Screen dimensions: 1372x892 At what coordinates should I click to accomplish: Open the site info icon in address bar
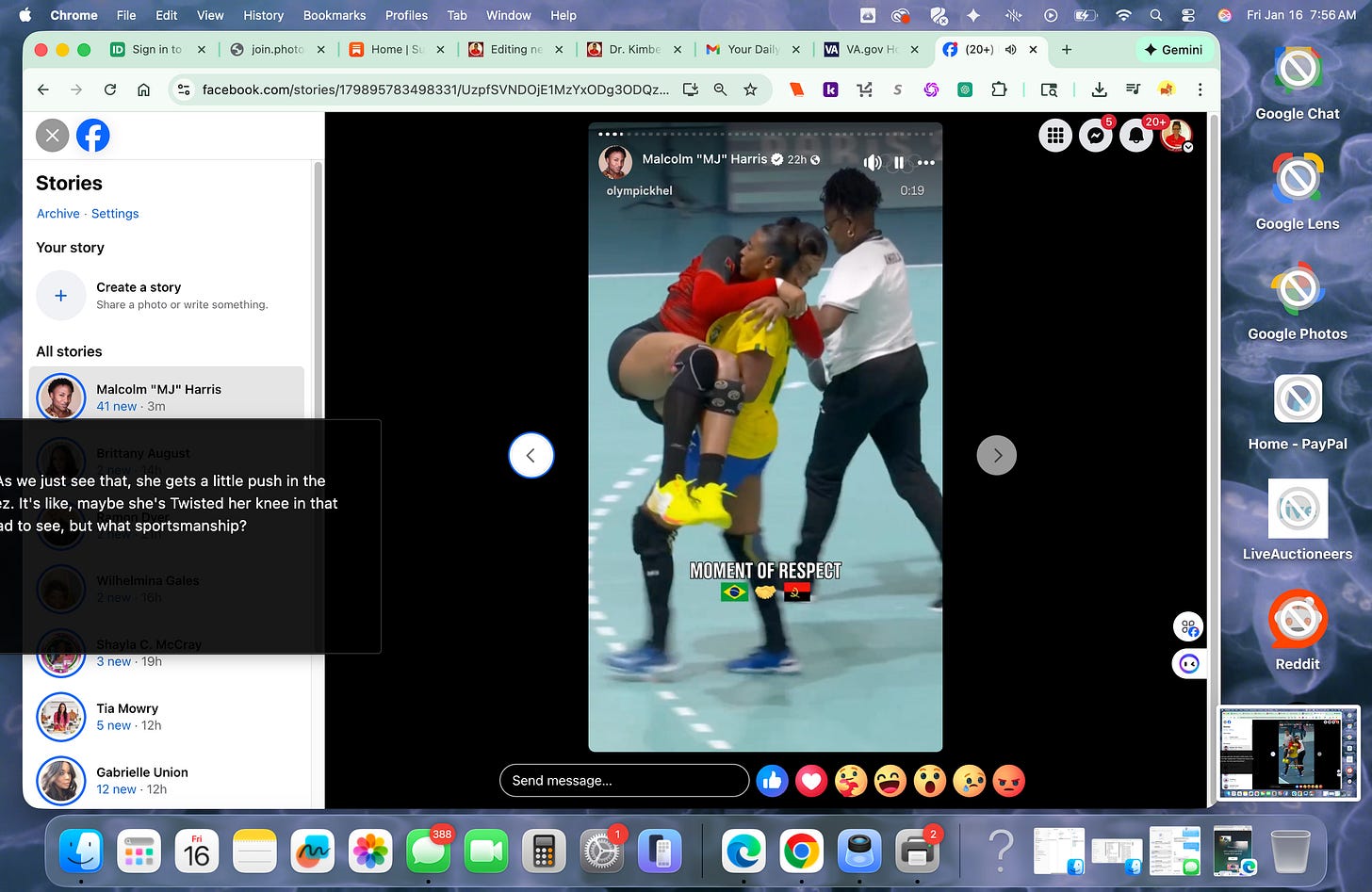pos(184,89)
